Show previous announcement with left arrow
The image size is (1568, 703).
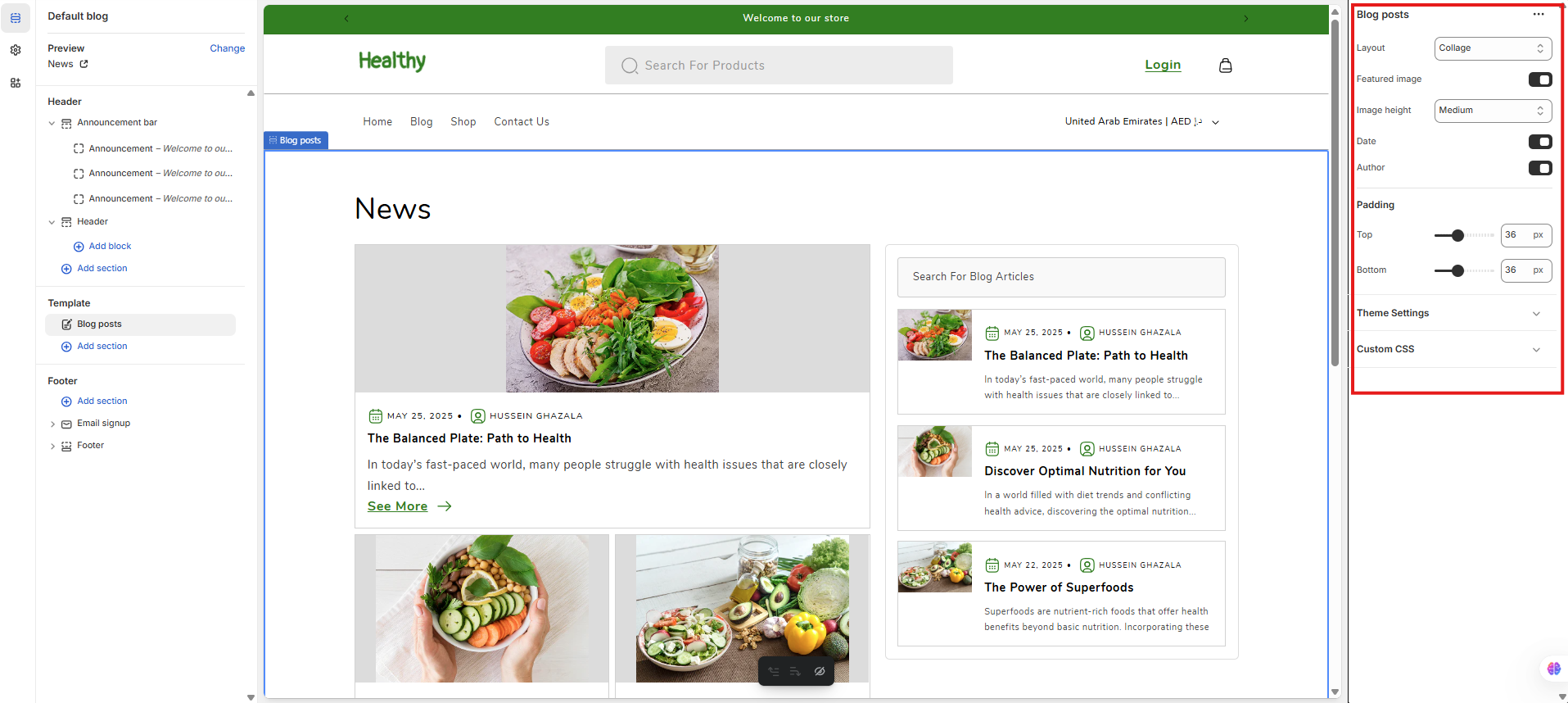346,18
